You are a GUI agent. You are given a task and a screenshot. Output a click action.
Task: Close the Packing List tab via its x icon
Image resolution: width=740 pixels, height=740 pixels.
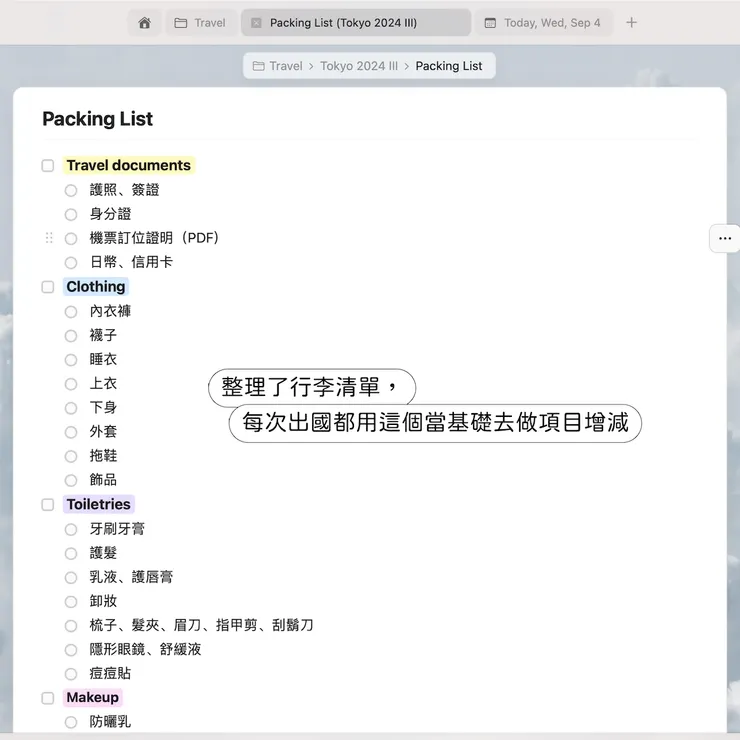pos(256,23)
